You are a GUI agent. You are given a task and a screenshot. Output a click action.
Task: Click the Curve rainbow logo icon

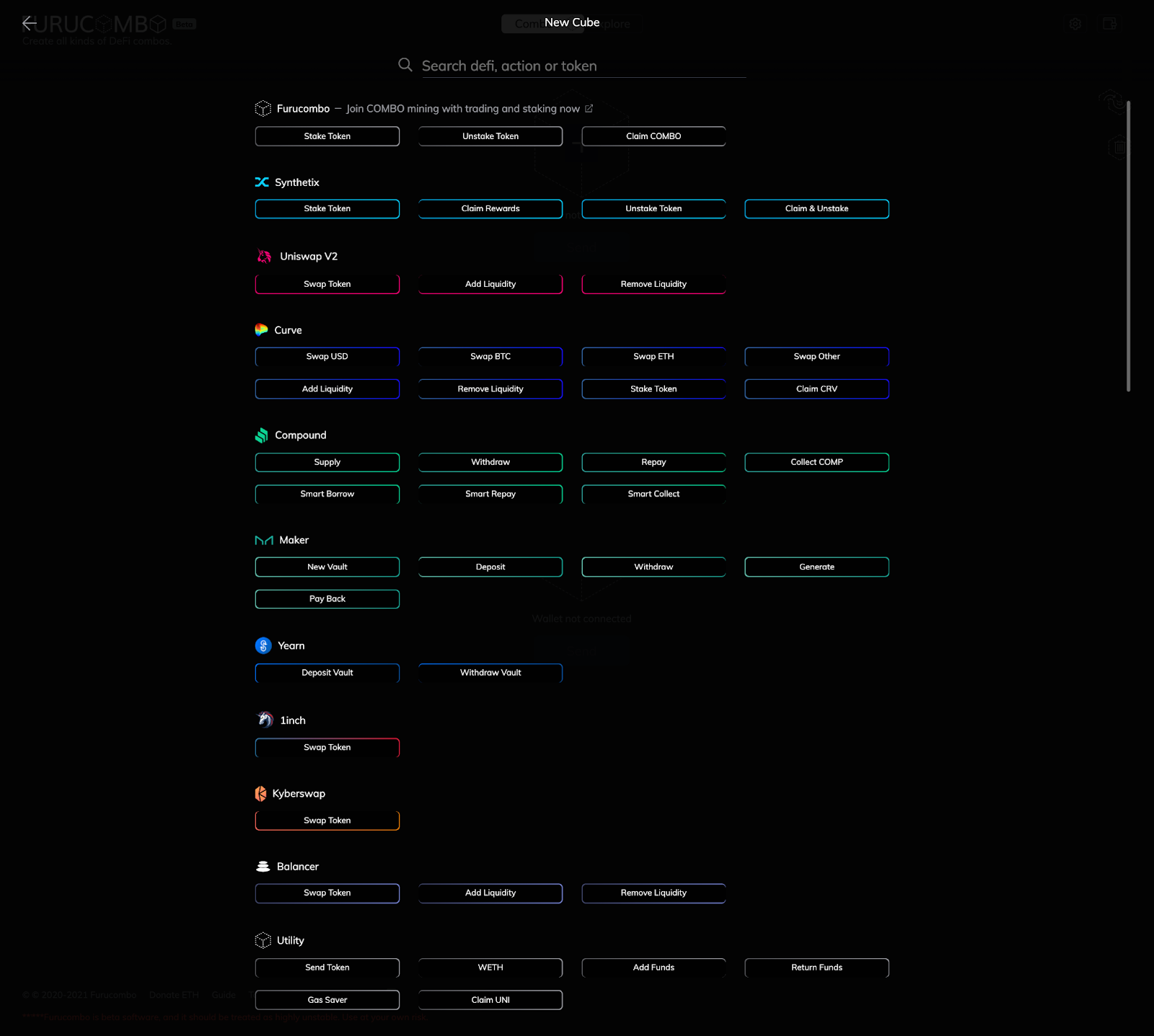[x=262, y=330]
